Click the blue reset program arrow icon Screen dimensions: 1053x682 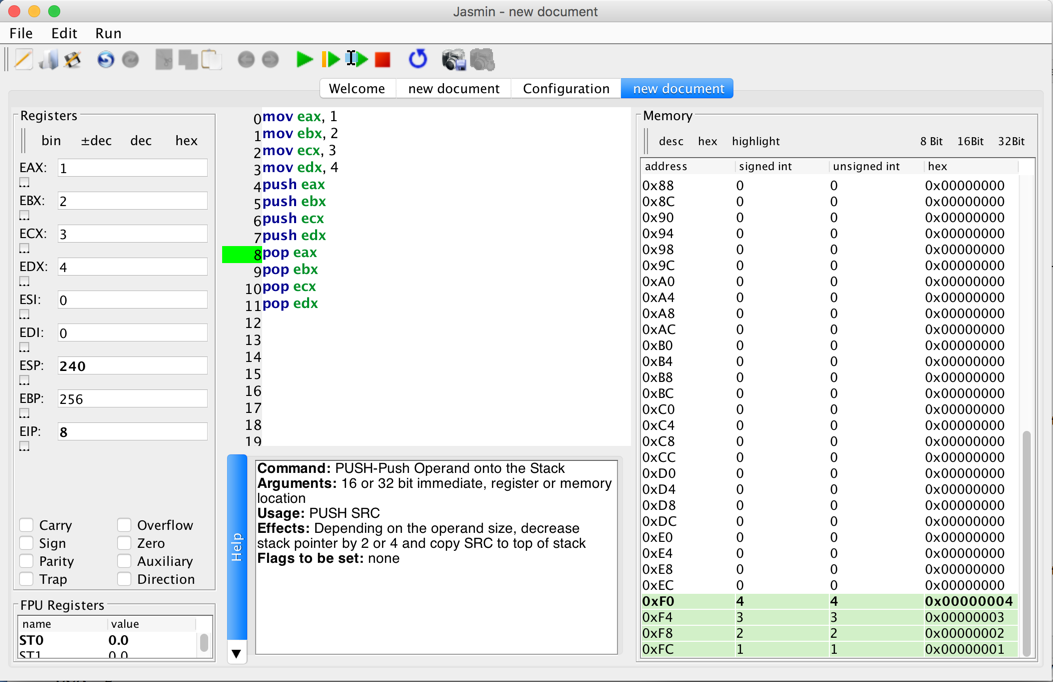coord(418,60)
